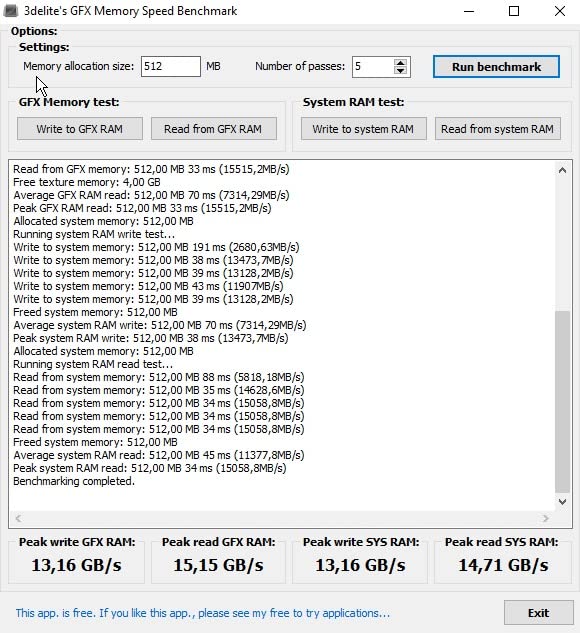The image size is (580, 633).
Task: Select Read from system RAM button
Action: pyautogui.click(x=498, y=129)
